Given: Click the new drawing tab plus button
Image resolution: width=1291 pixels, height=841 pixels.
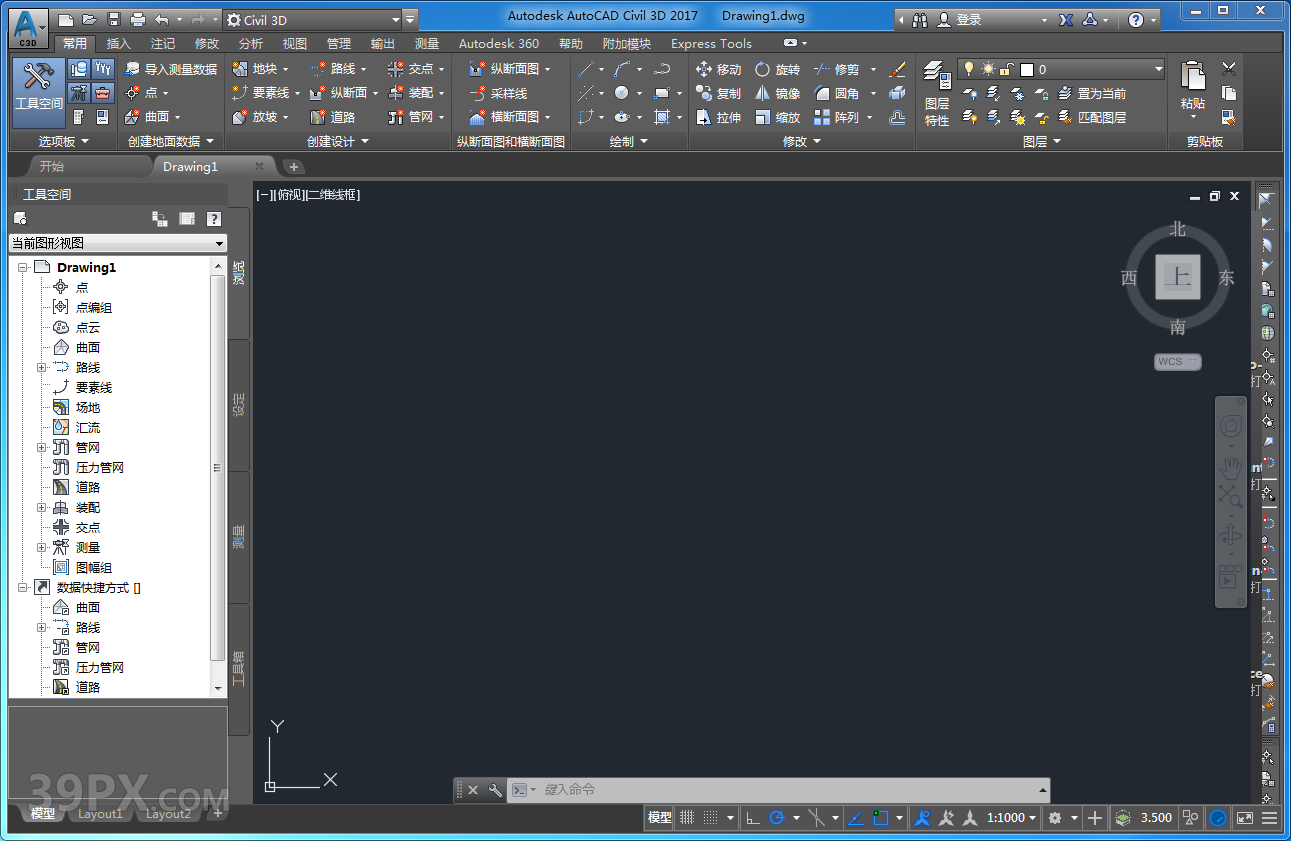Looking at the screenshot, I should point(294,166).
